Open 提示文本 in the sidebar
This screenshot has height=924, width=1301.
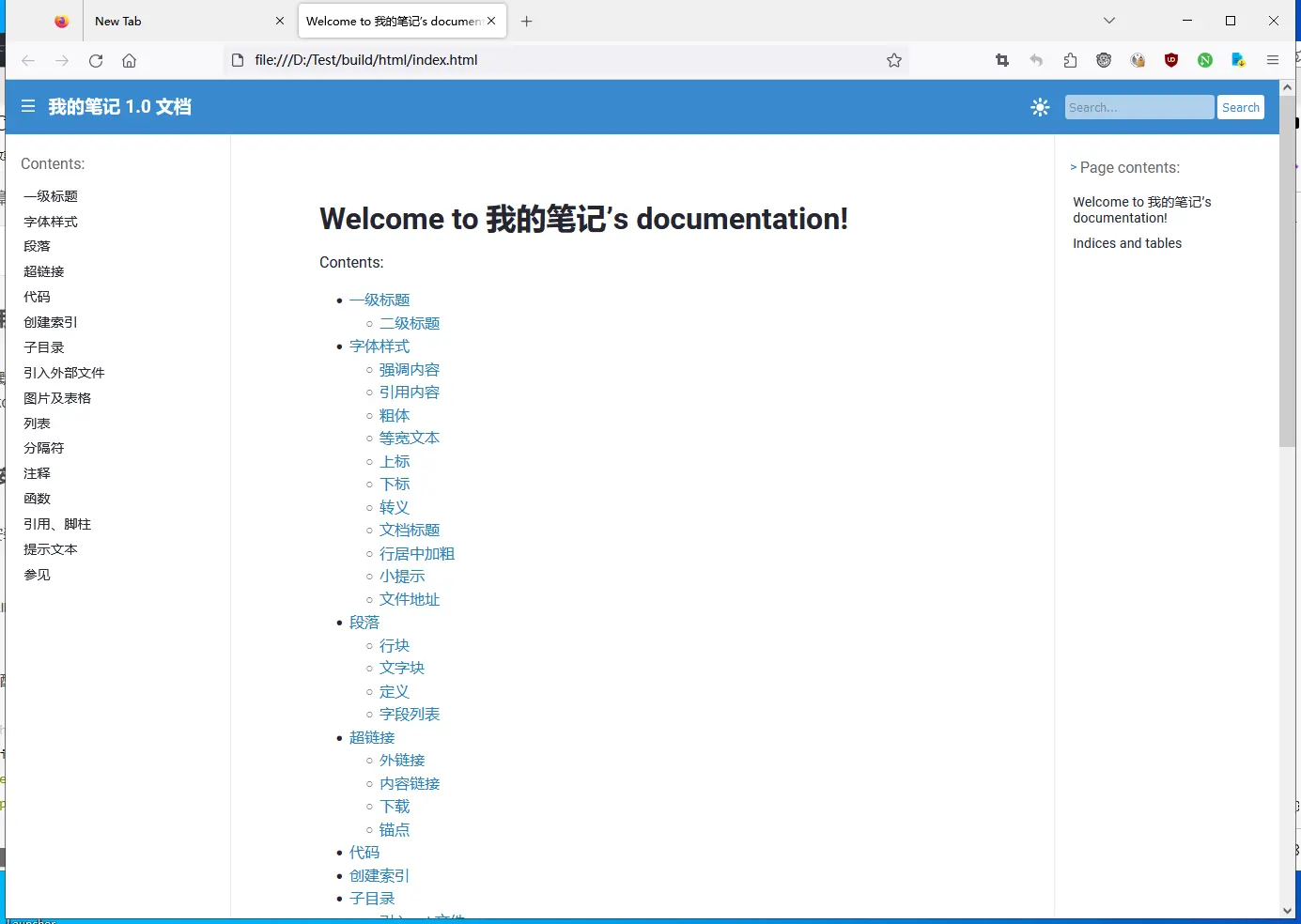point(51,549)
